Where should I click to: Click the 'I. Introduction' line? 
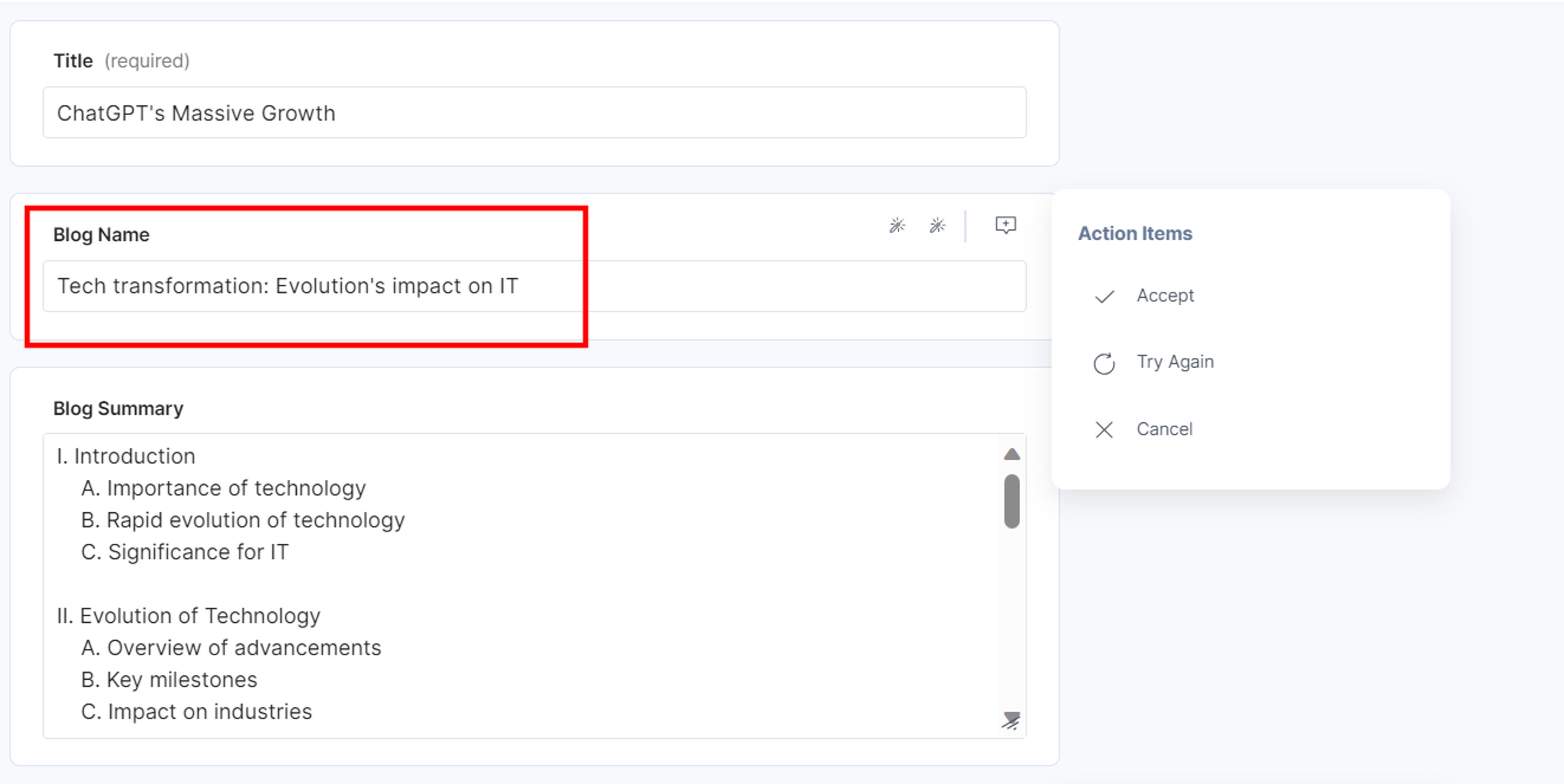coord(126,456)
